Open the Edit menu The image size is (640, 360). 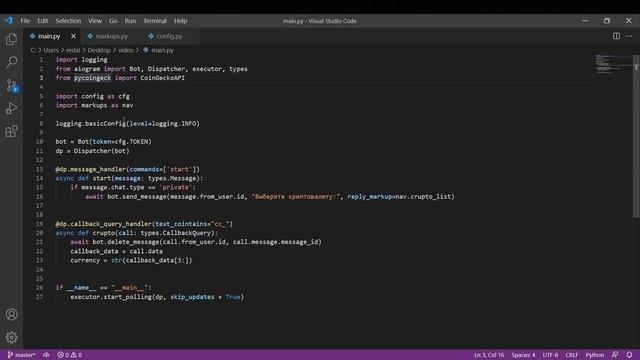click(42, 21)
